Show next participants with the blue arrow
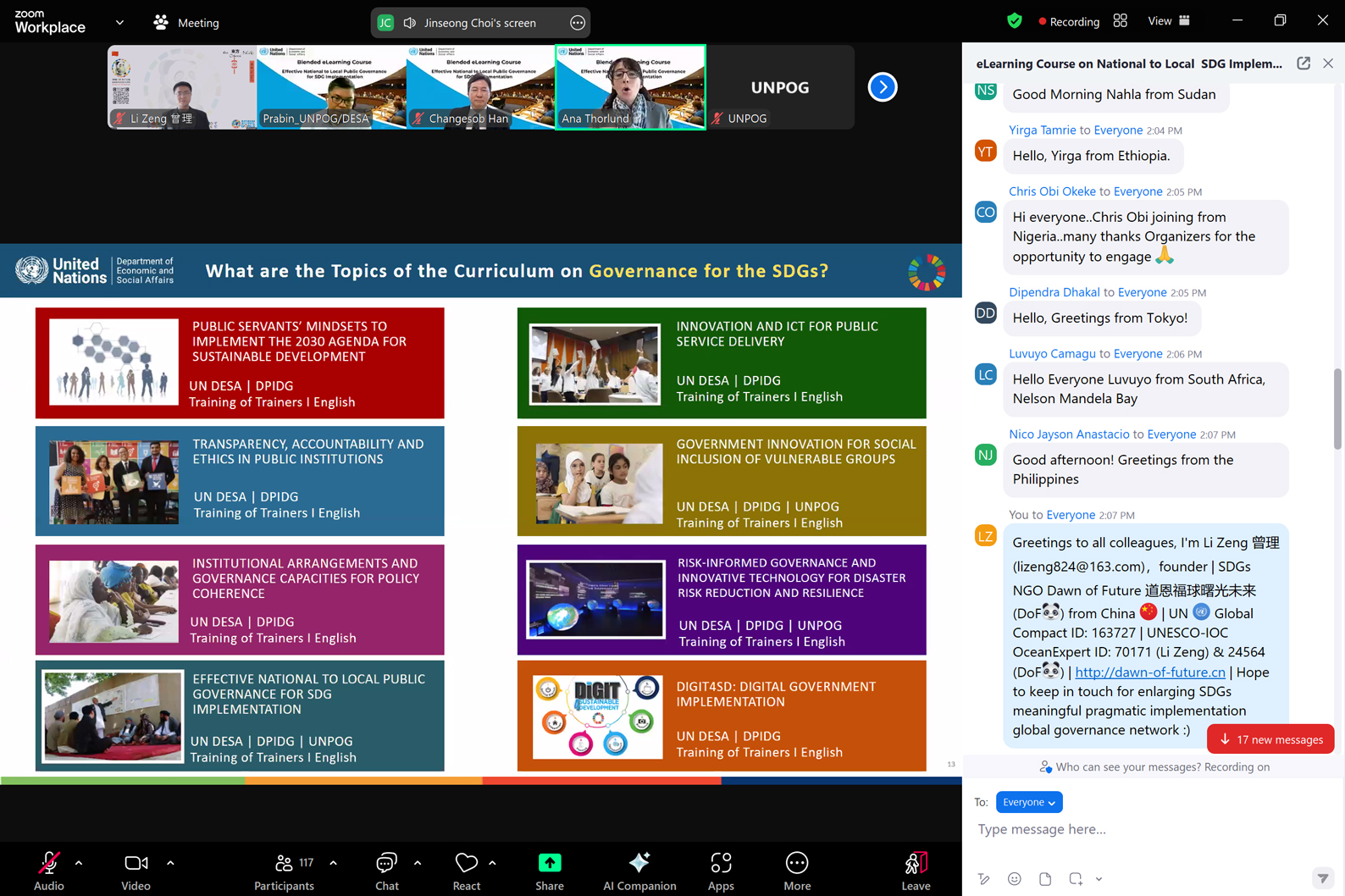Viewport: 1345px width, 896px height. click(x=883, y=87)
